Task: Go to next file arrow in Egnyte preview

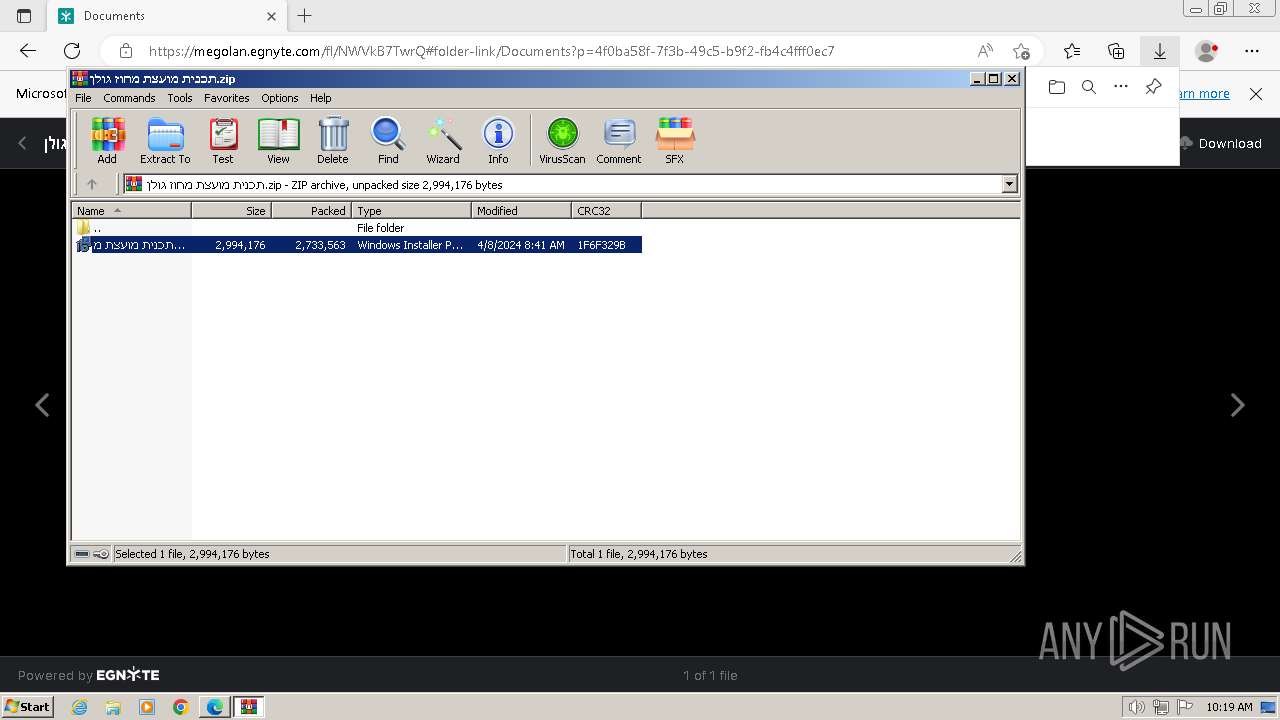Action: point(1237,405)
